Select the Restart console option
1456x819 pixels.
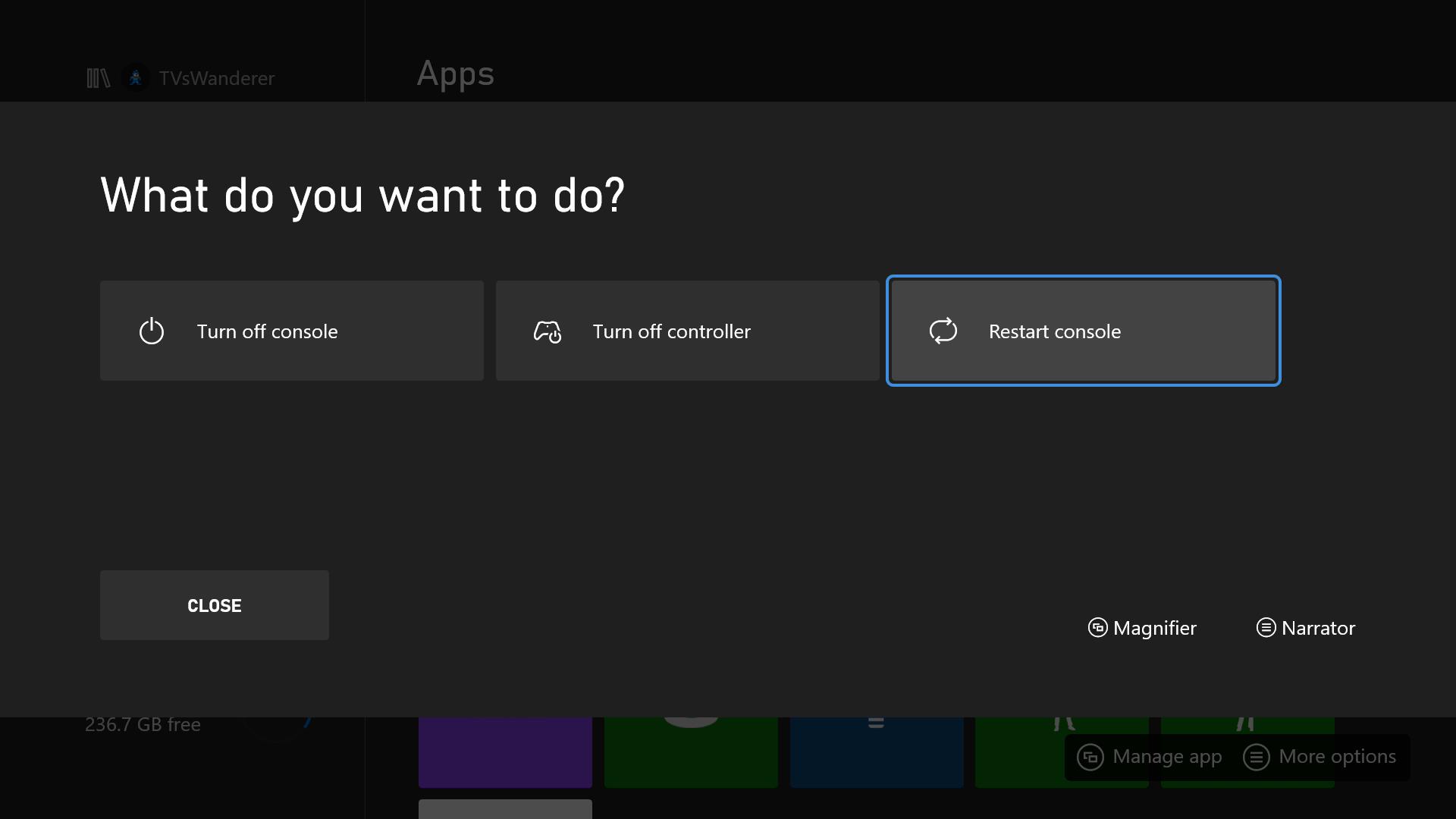coord(1083,330)
